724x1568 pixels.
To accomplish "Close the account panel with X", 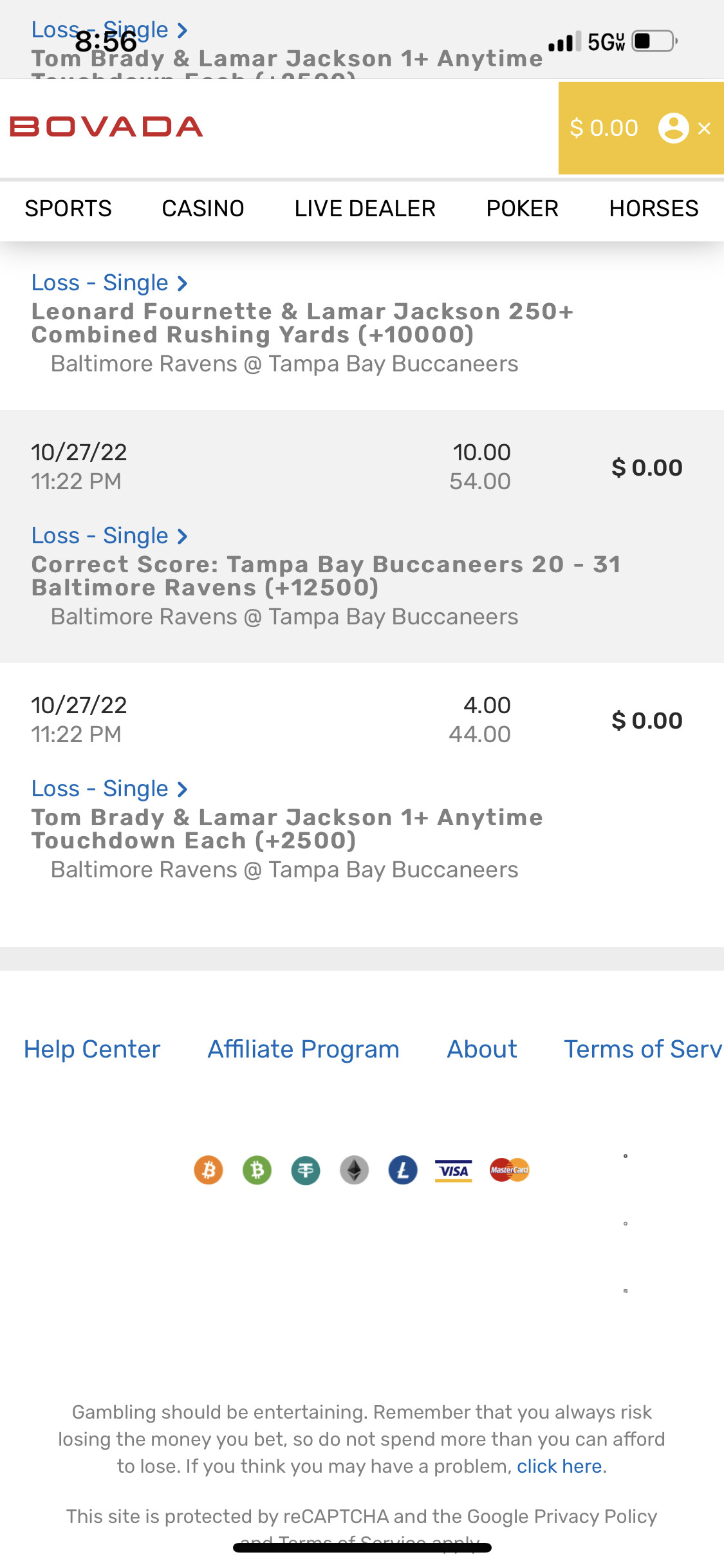I will click(x=705, y=129).
